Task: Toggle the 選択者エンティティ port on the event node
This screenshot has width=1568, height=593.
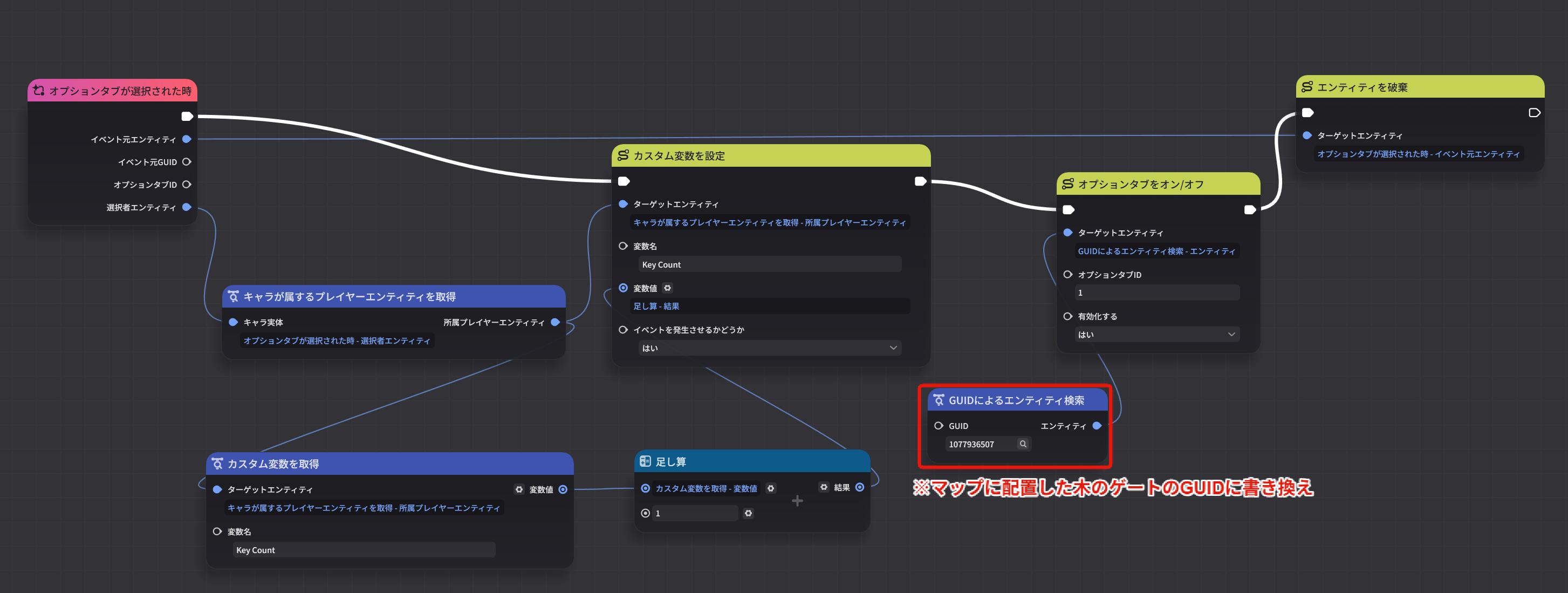Action: coord(187,207)
